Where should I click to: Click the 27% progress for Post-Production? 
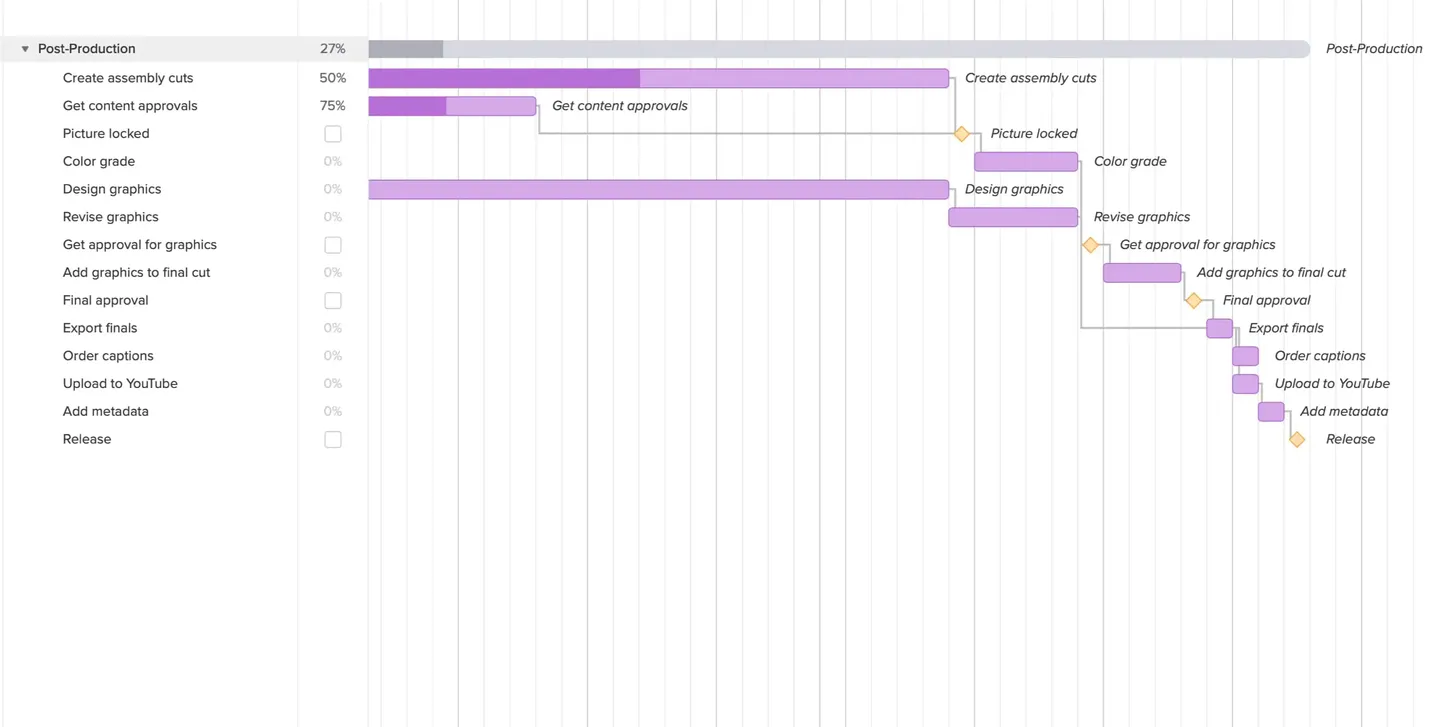click(333, 49)
